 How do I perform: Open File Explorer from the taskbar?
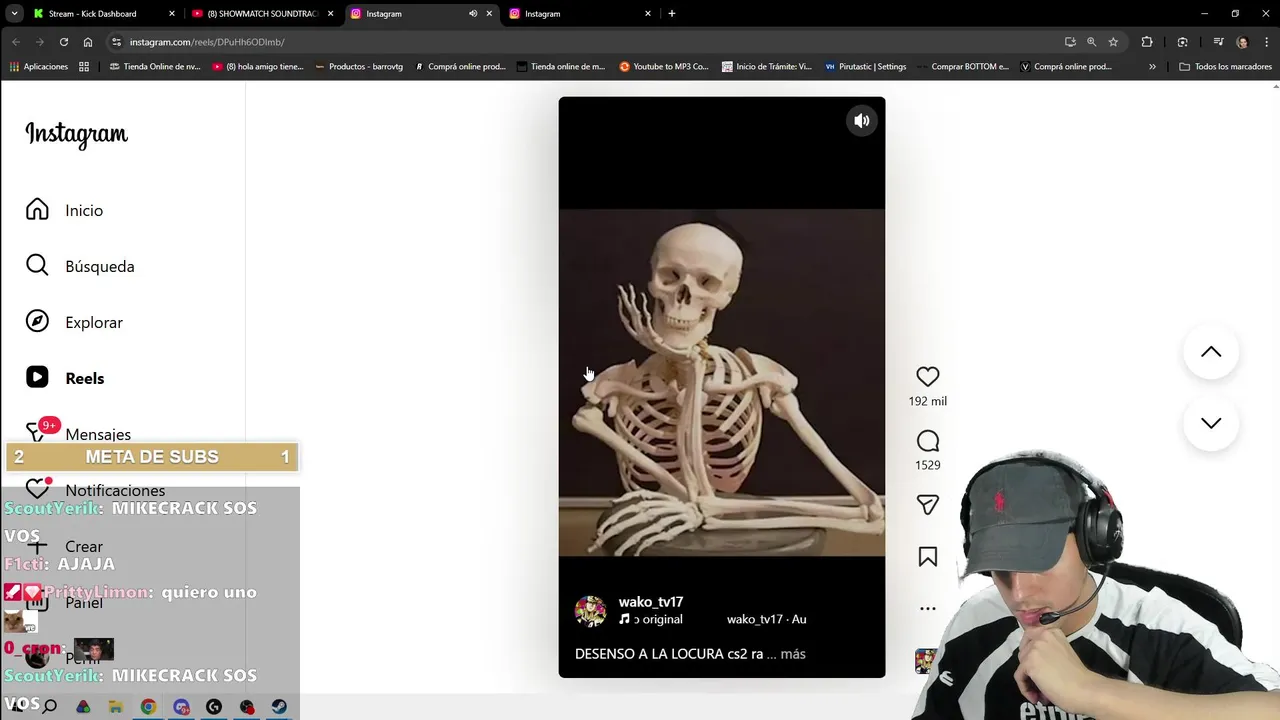pyautogui.click(x=115, y=707)
